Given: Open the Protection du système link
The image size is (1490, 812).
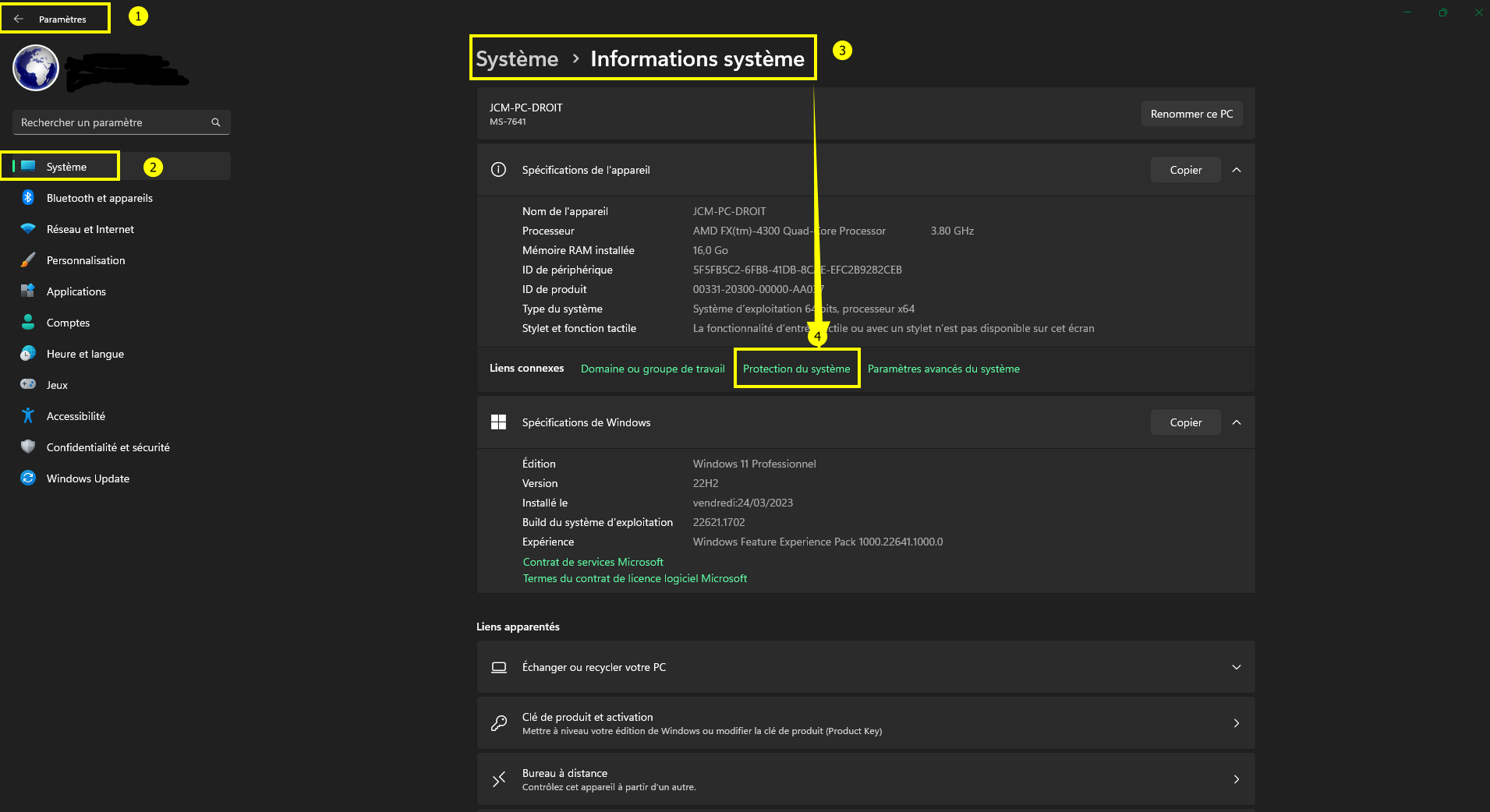Looking at the screenshot, I should coord(796,369).
